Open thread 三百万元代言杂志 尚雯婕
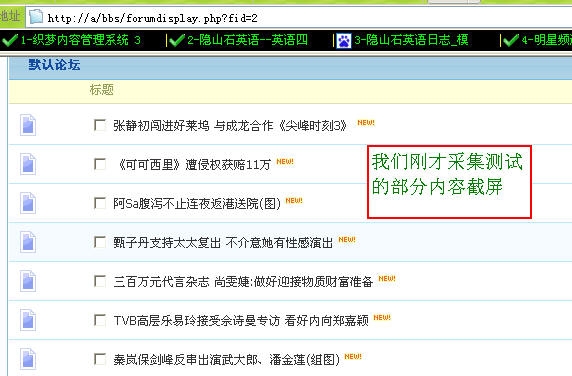The height and width of the screenshot is (376, 572). click(x=243, y=282)
